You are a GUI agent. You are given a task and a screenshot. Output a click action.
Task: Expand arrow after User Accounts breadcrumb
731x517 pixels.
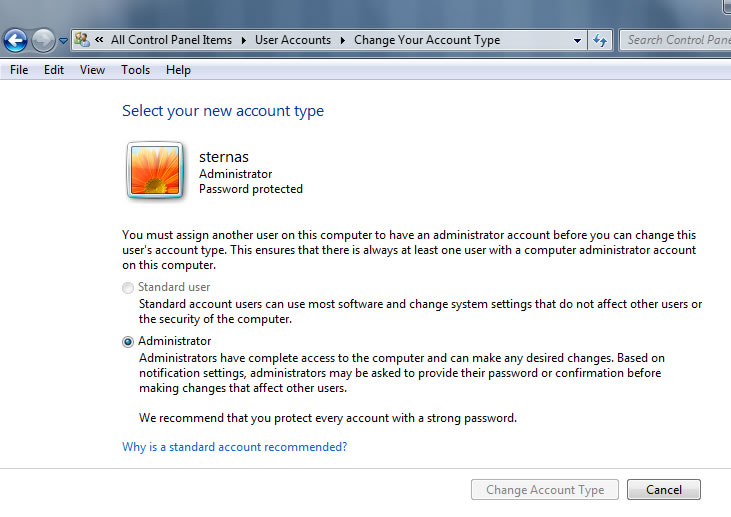(x=343, y=41)
